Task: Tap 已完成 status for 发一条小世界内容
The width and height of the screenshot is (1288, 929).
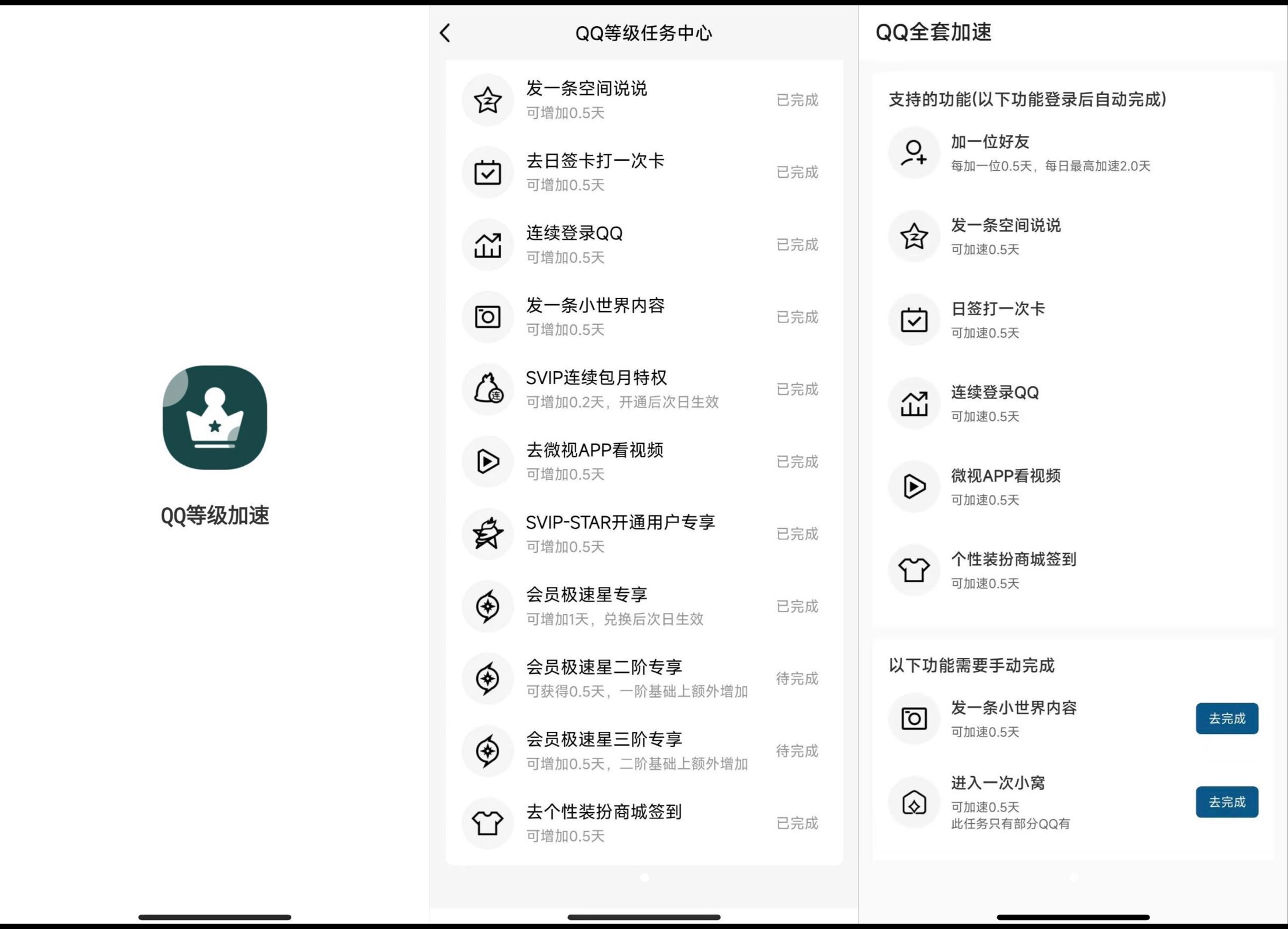Action: coord(797,317)
